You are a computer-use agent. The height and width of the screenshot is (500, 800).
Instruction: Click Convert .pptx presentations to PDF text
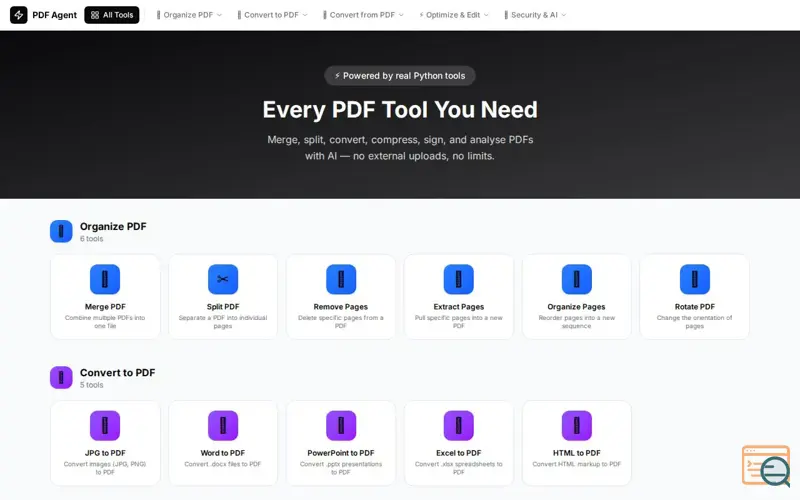[x=341, y=468]
